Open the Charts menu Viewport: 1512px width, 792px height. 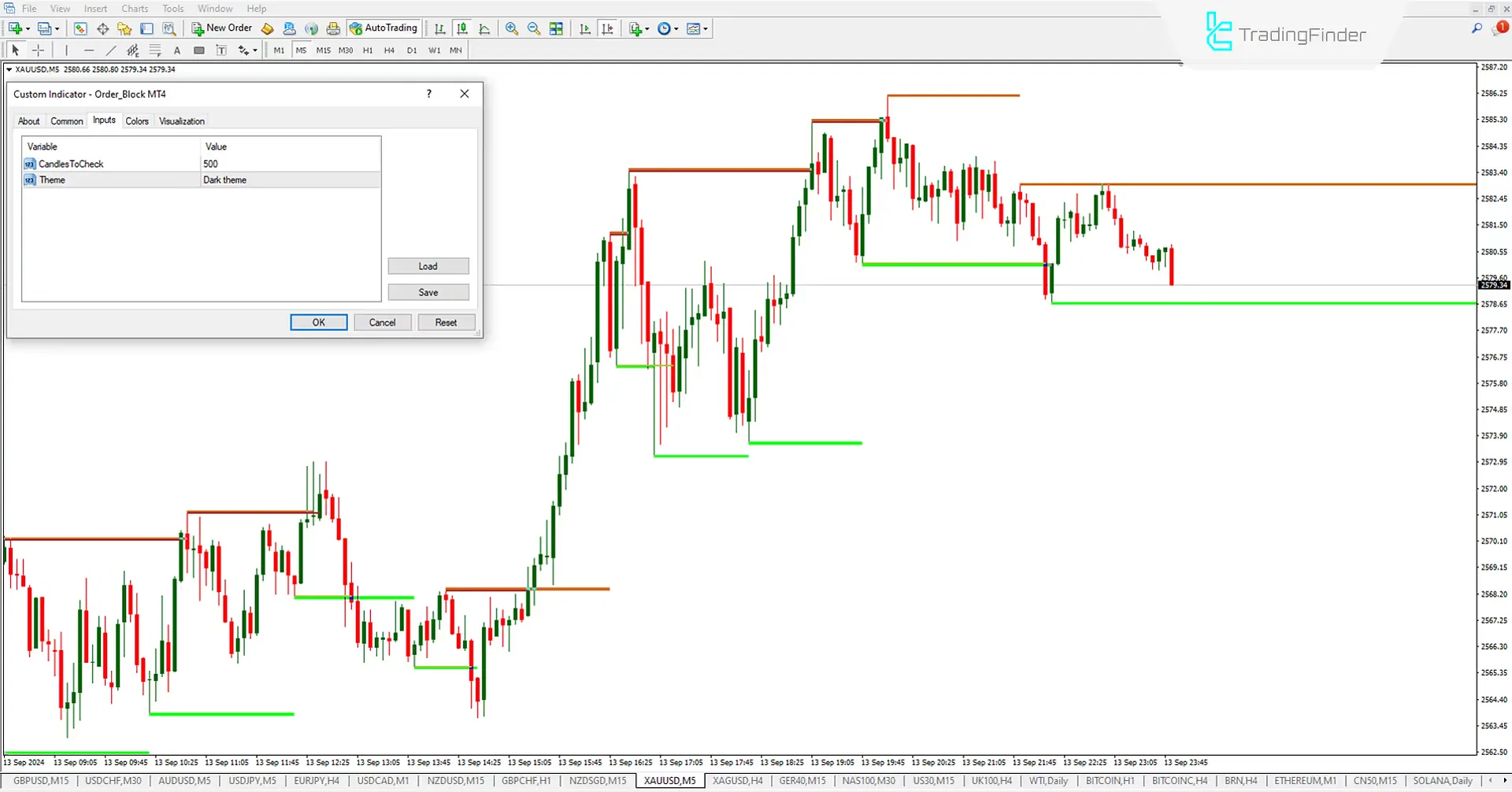(134, 8)
